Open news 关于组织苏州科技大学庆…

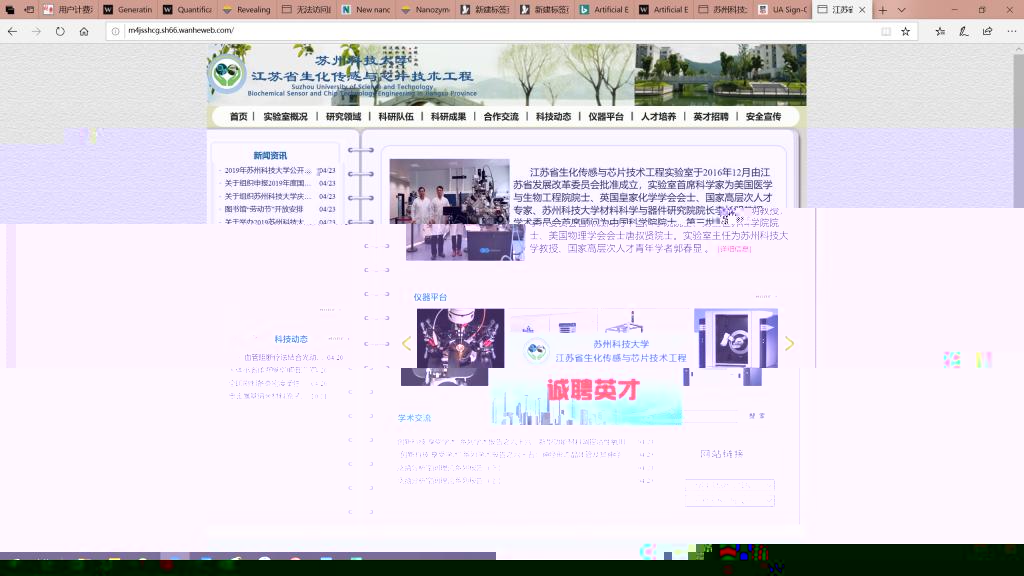[268, 197]
